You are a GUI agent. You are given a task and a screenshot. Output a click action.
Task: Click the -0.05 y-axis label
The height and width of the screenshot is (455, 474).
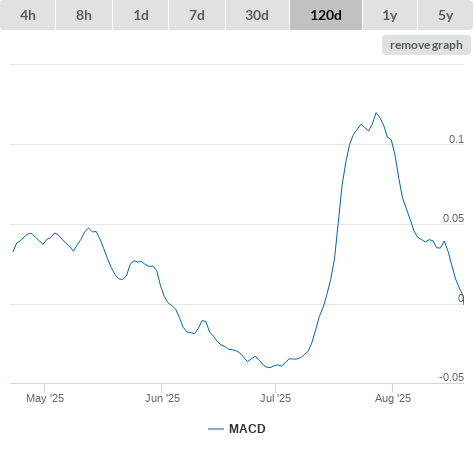point(451,377)
